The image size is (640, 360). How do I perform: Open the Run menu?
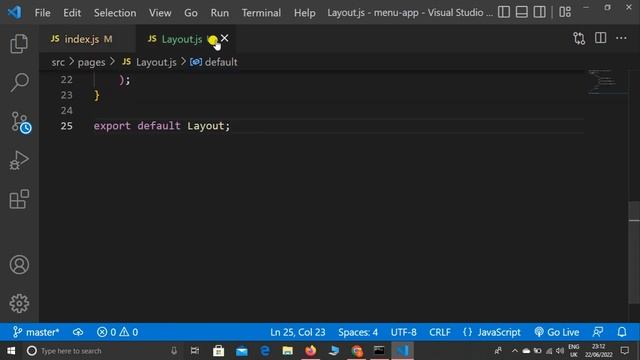click(x=220, y=13)
